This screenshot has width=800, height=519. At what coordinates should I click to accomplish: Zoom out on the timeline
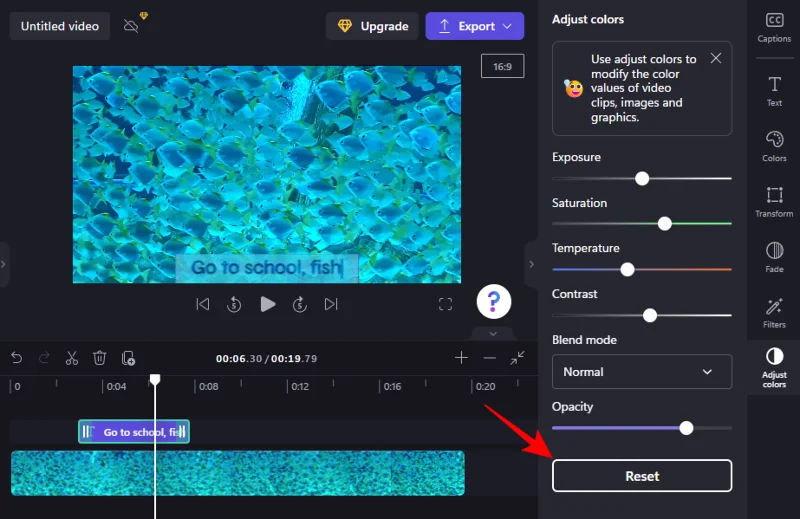489,358
